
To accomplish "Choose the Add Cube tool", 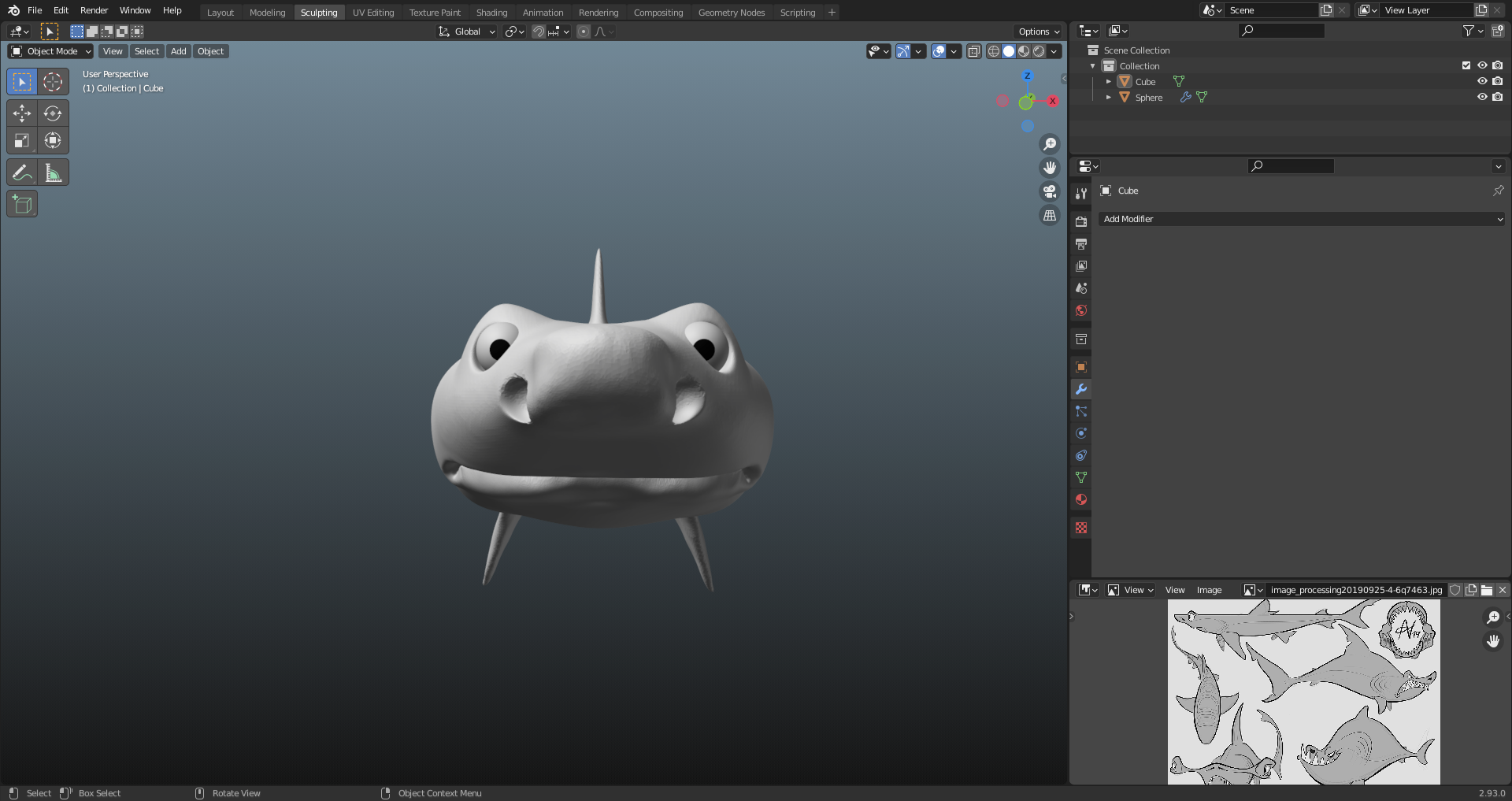I will [22, 205].
